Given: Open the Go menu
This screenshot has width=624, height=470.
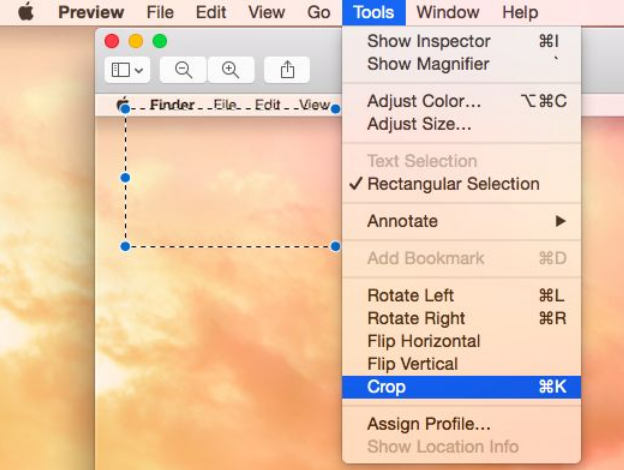Looking at the screenshot, I should tap(319, 12).
